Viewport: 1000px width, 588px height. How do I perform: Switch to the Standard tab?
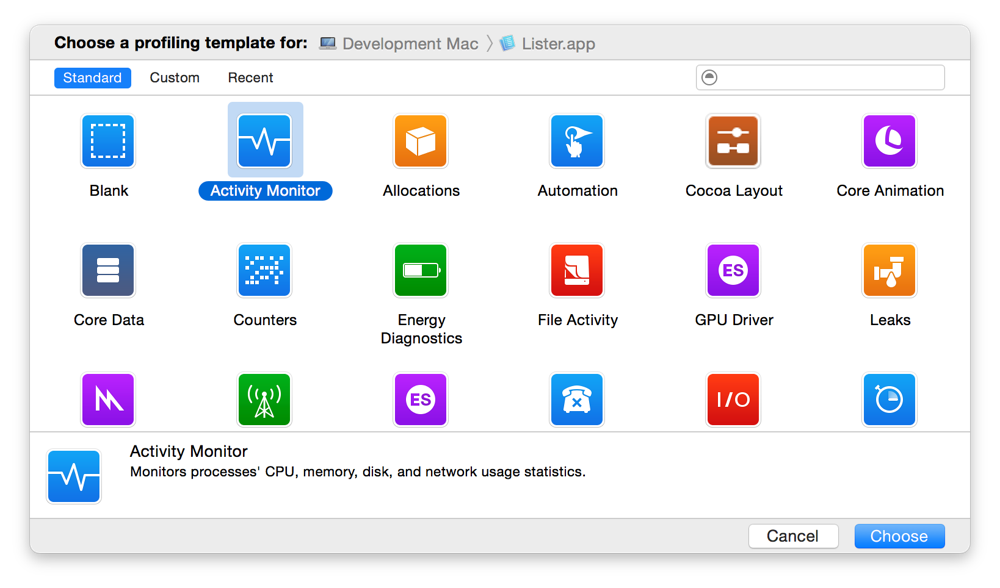(x=92, y=78)
